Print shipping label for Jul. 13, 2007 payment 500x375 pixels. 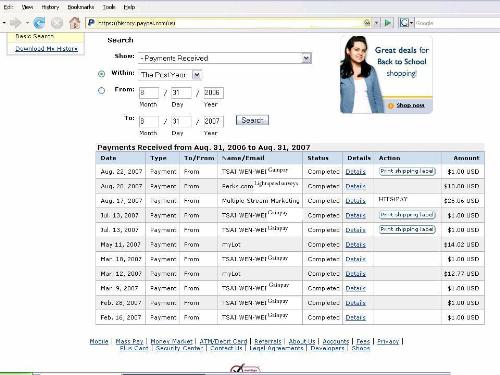coord(407,229)
